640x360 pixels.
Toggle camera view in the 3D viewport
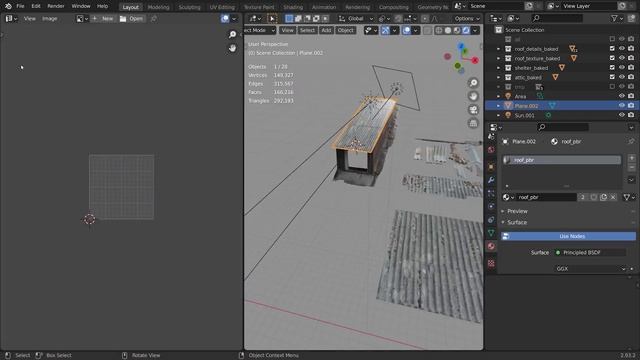click(473, 110)
